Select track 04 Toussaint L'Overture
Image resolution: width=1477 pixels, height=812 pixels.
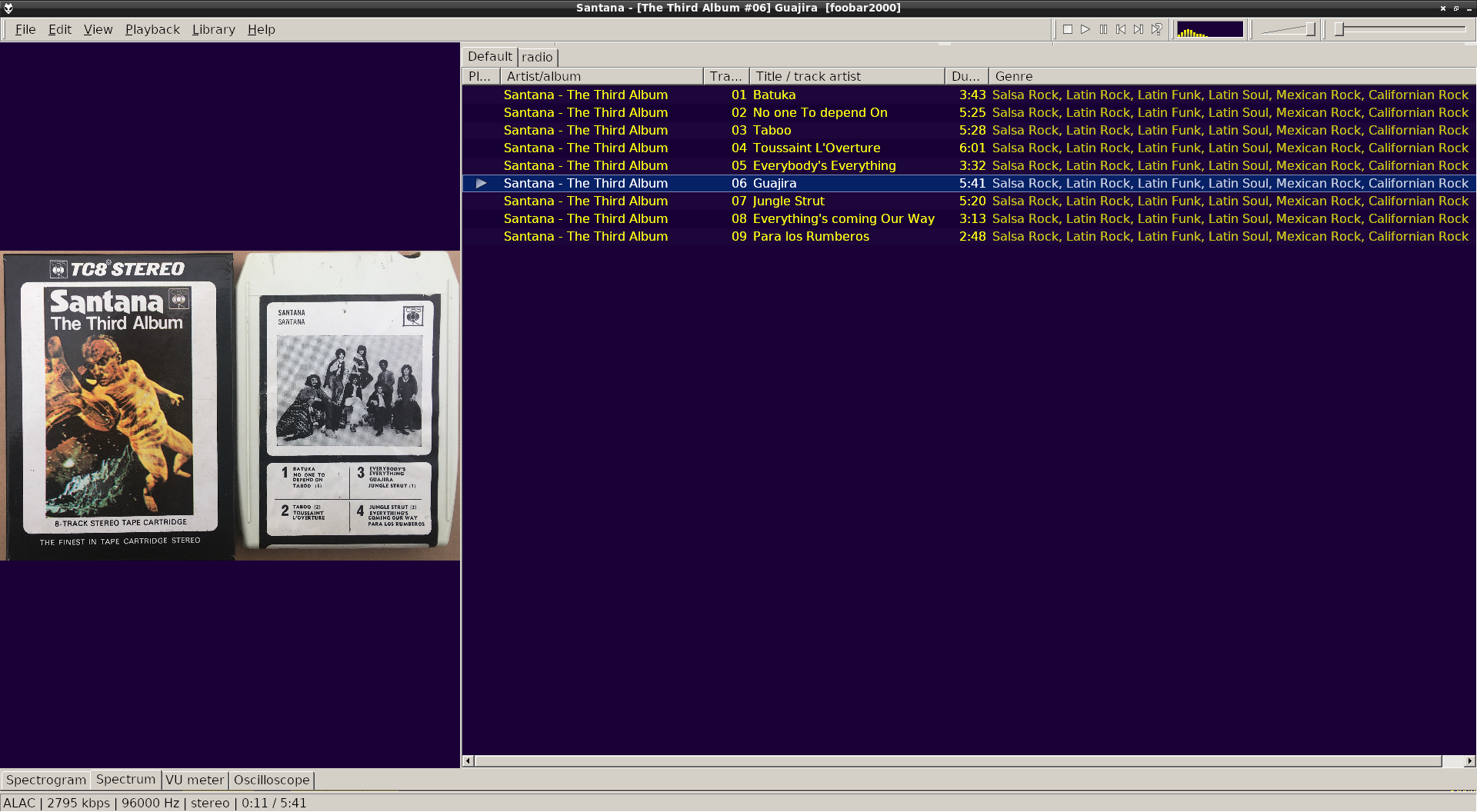tap(969, 148)
